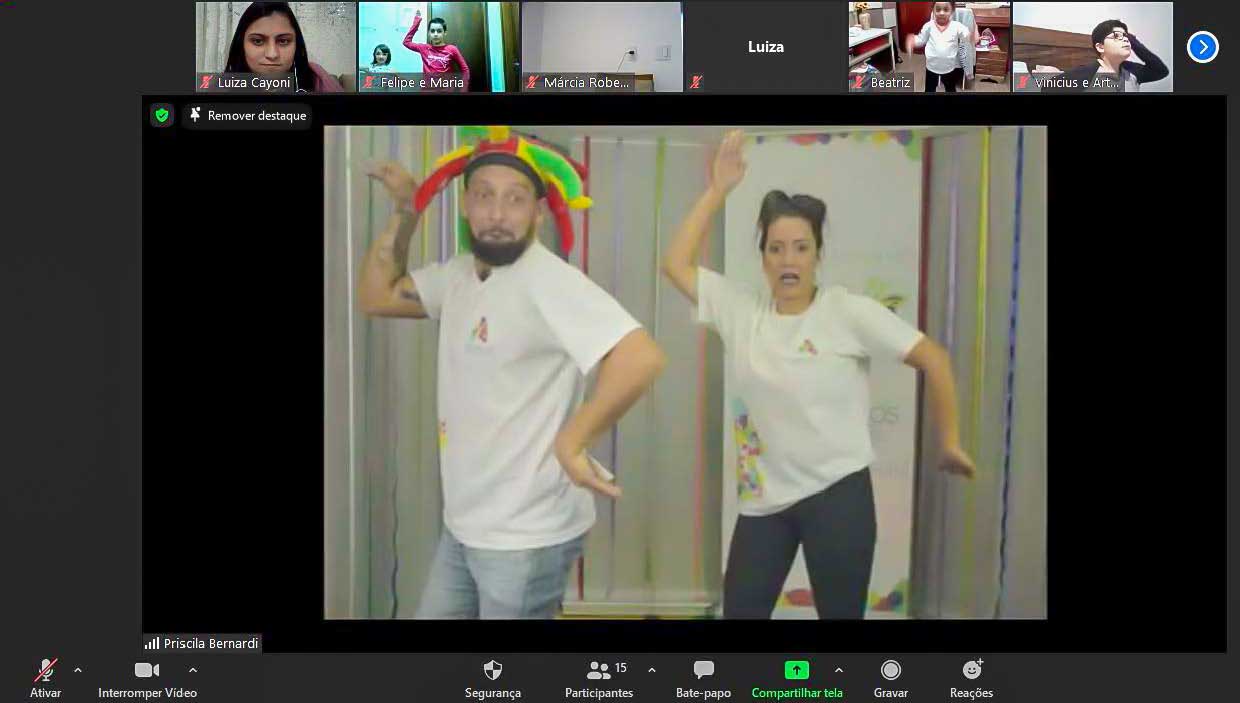1240x703 pixels.
Task: Click the green encryption shield icon
Action: (x=161, y=116)
